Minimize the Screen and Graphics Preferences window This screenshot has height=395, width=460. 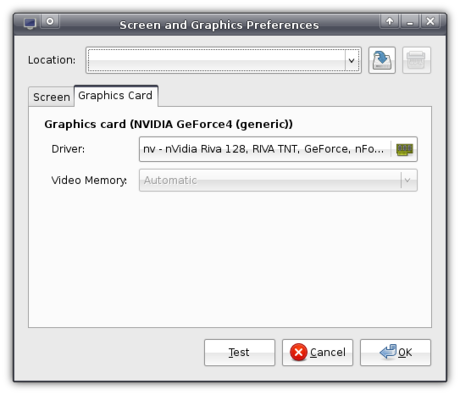pyautogui.click(x=410, y=22)
